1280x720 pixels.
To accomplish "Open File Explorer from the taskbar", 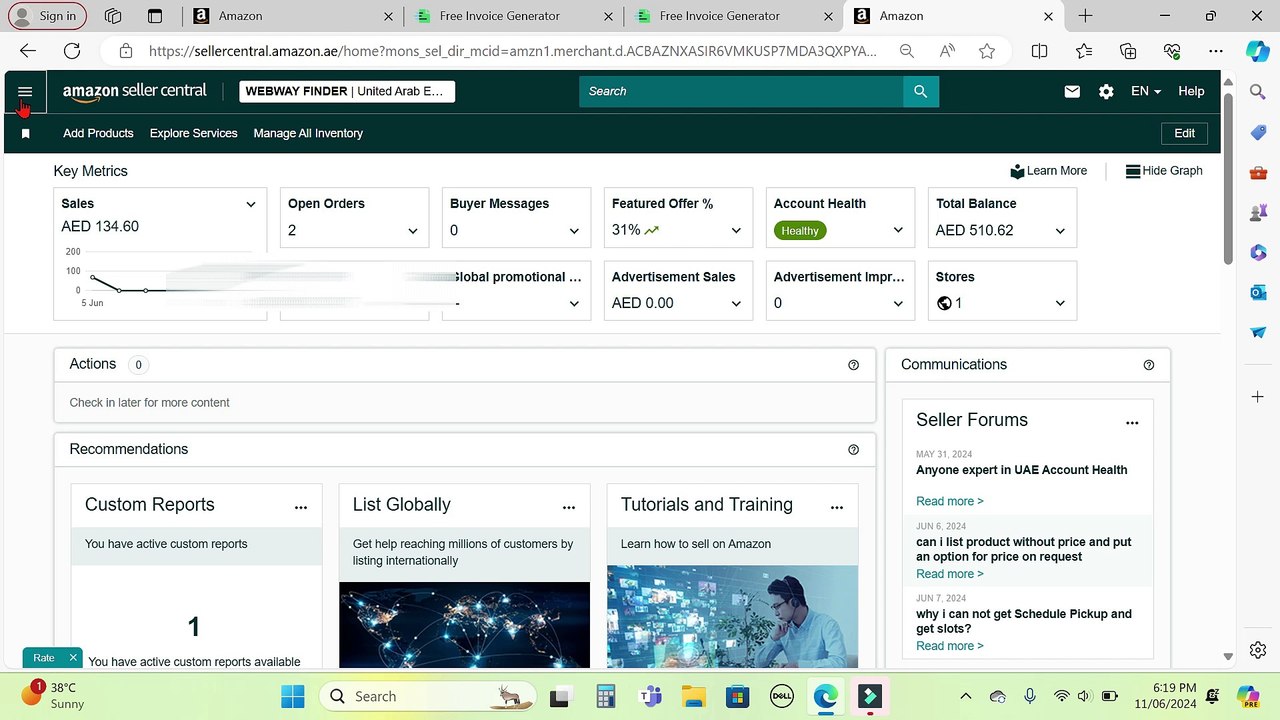I will 693,696.
